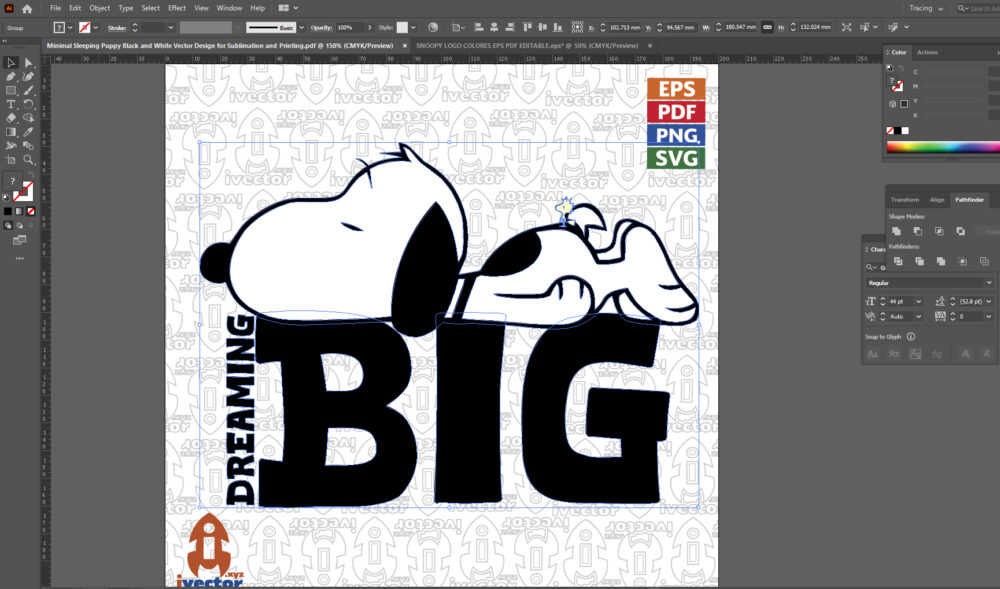The width and height of the screenshot is (1000, 589).
Task: Select the Artboard tool
Action: pyautogui.click(x=11, y=160)
